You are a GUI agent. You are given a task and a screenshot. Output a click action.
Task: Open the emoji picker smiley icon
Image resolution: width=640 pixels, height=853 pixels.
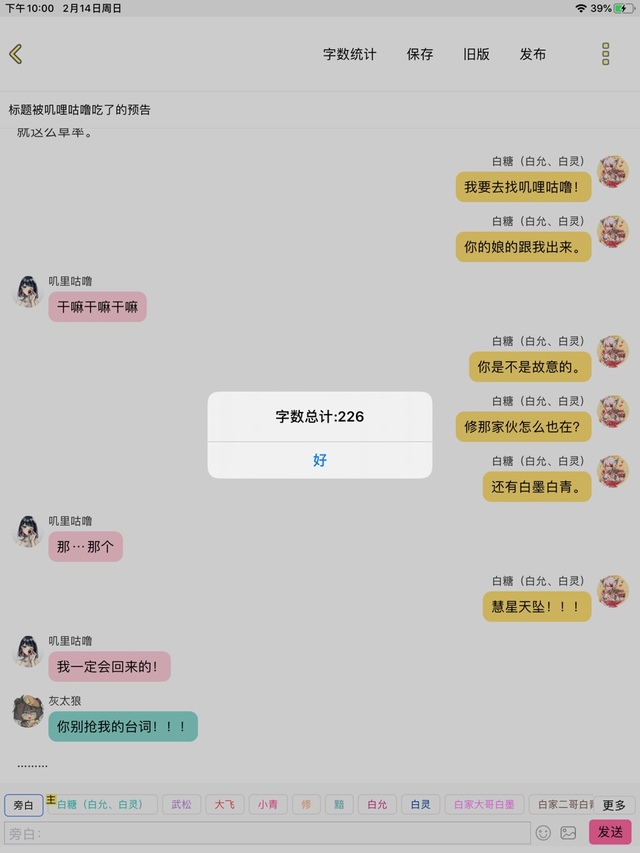tap(543, 832)
